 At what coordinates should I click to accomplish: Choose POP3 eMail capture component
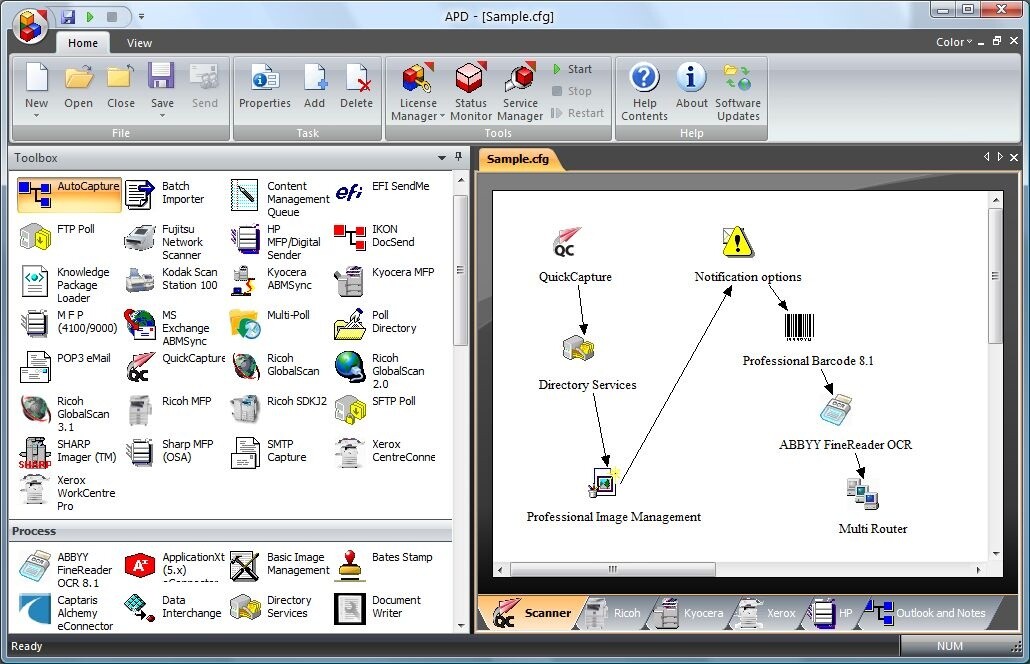65,365
